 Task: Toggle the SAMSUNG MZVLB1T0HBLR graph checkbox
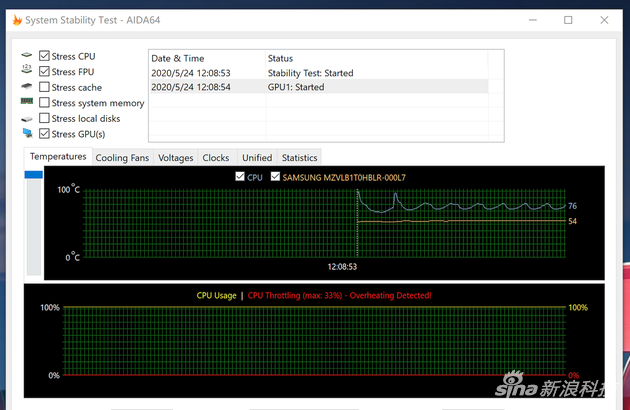(x=275, y=176)
